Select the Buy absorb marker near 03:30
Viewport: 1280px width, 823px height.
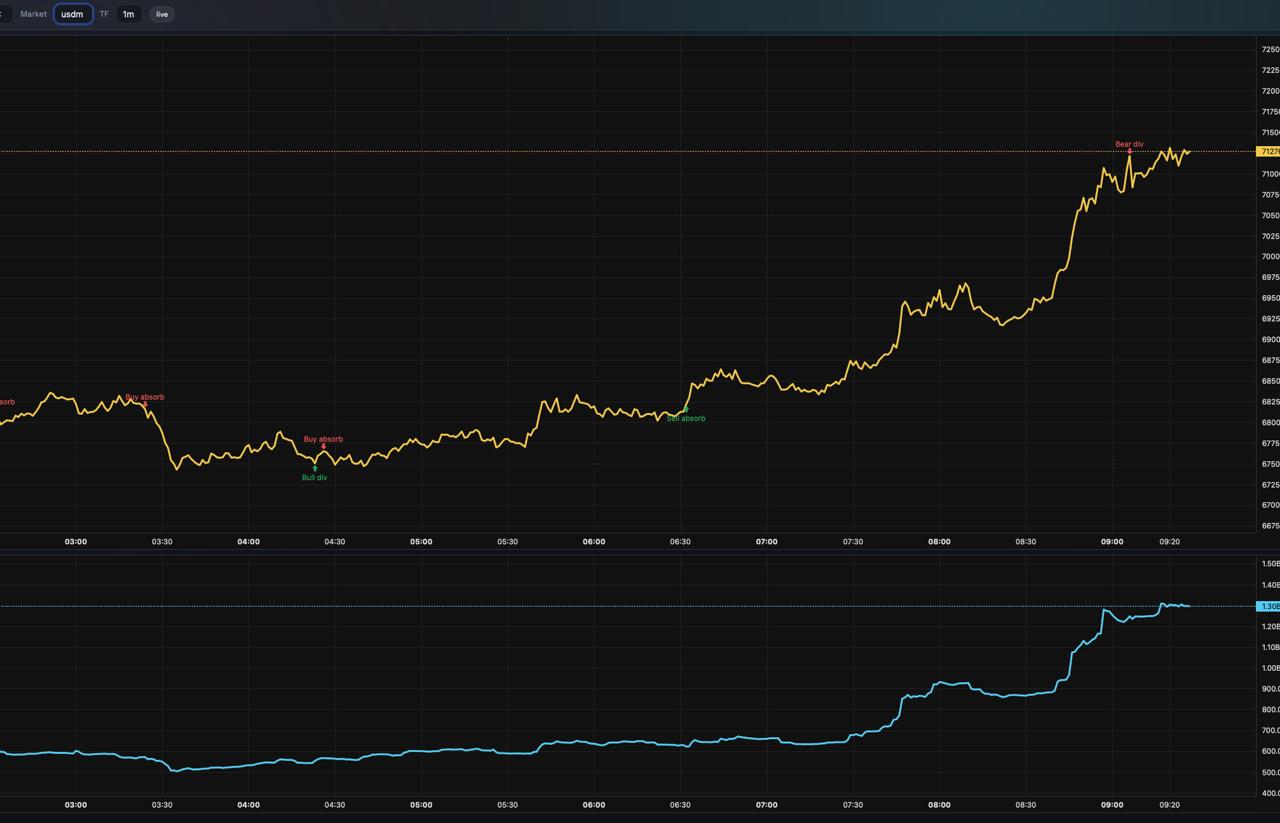click(144, 404)
